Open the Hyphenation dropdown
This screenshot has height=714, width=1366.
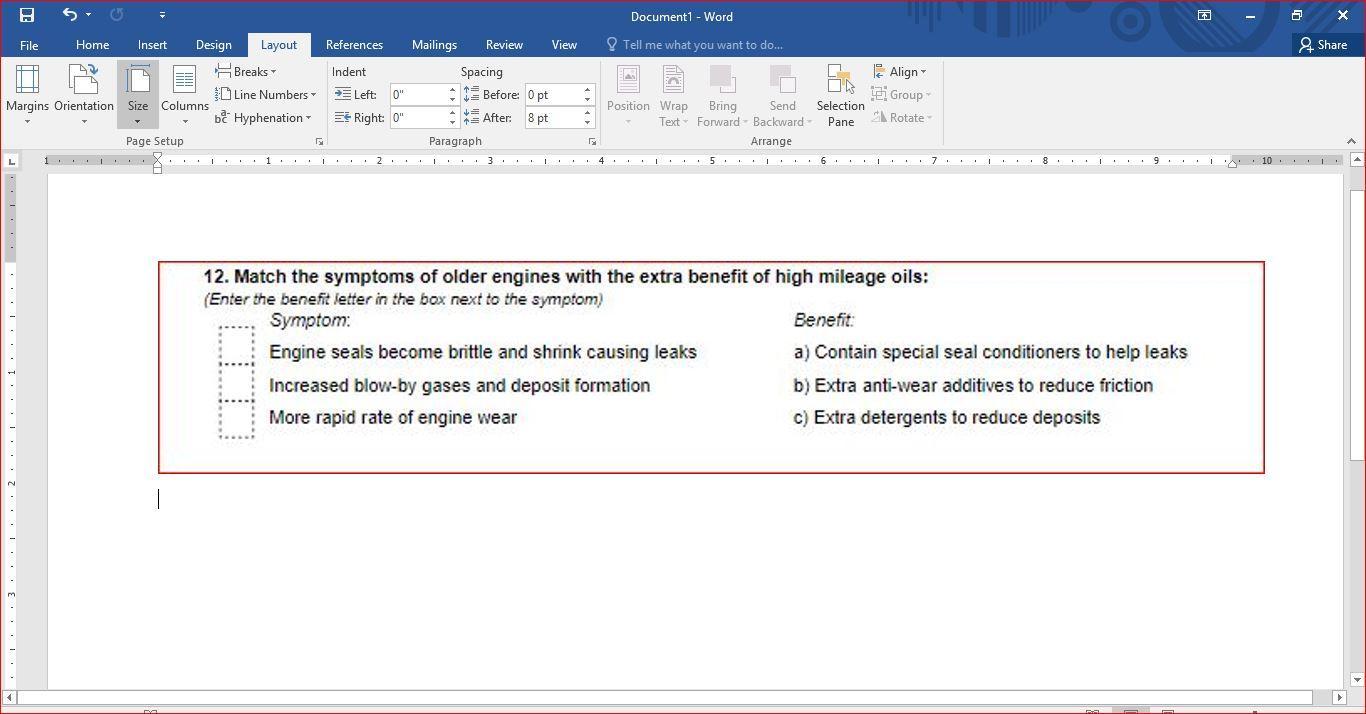point(263,118)
